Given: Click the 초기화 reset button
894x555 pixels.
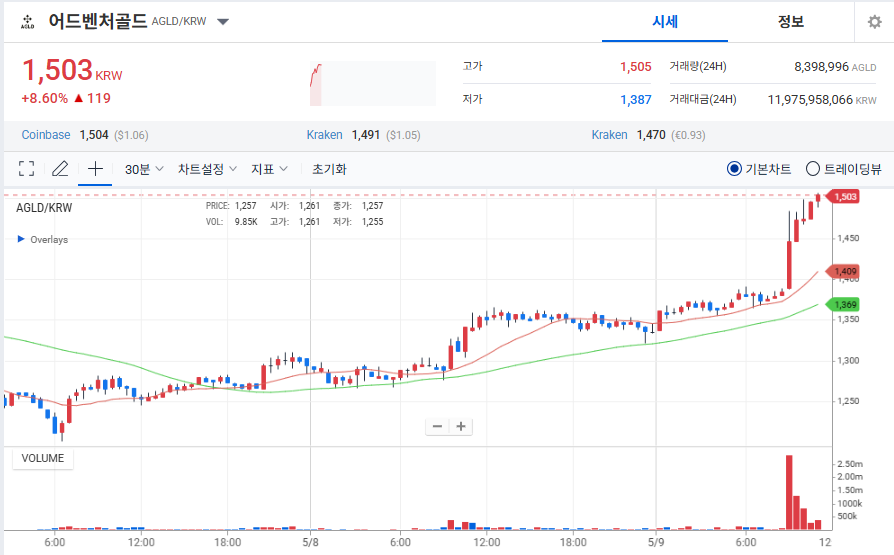Looking at the screenshot, I should (329, 169).
